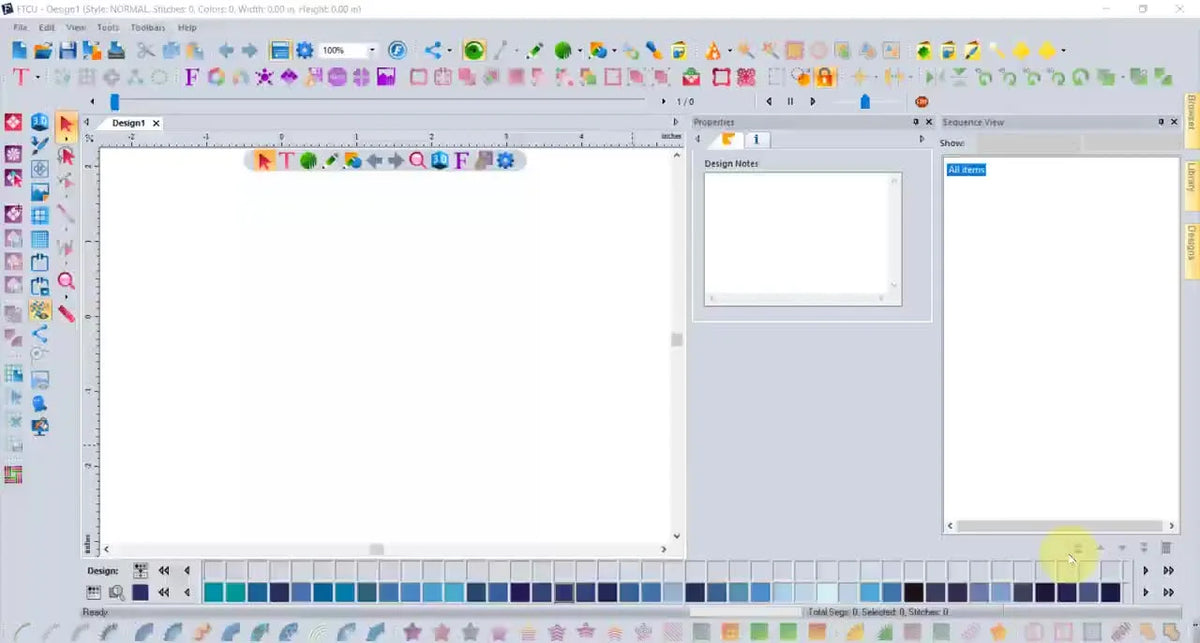Toggle the highlighted window panel icon beside gear

click(x=280, y=50)
